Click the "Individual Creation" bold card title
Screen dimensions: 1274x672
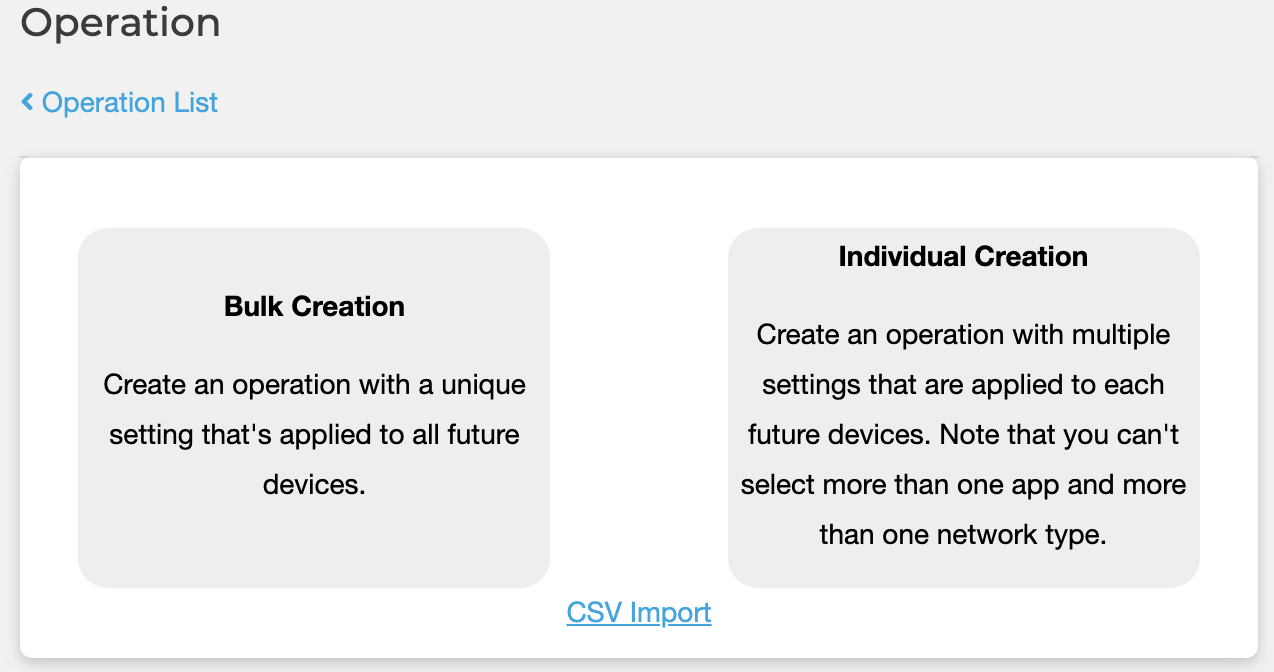[x=963, y=256]
